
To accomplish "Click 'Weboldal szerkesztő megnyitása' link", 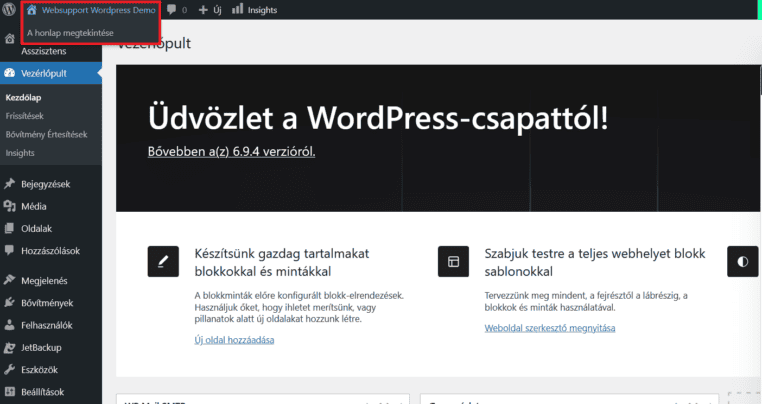I will [550, 328].
